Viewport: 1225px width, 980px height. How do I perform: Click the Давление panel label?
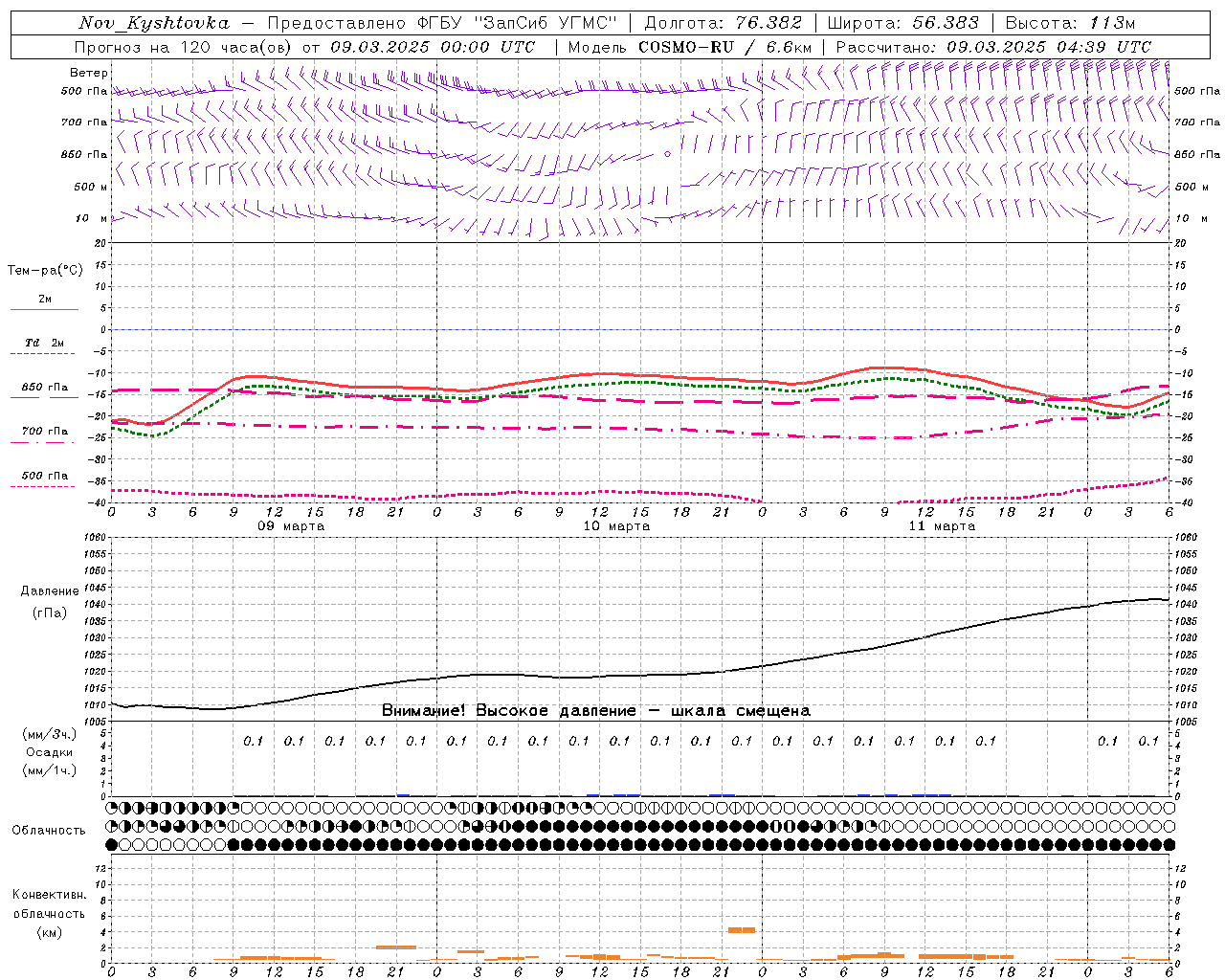50,591
